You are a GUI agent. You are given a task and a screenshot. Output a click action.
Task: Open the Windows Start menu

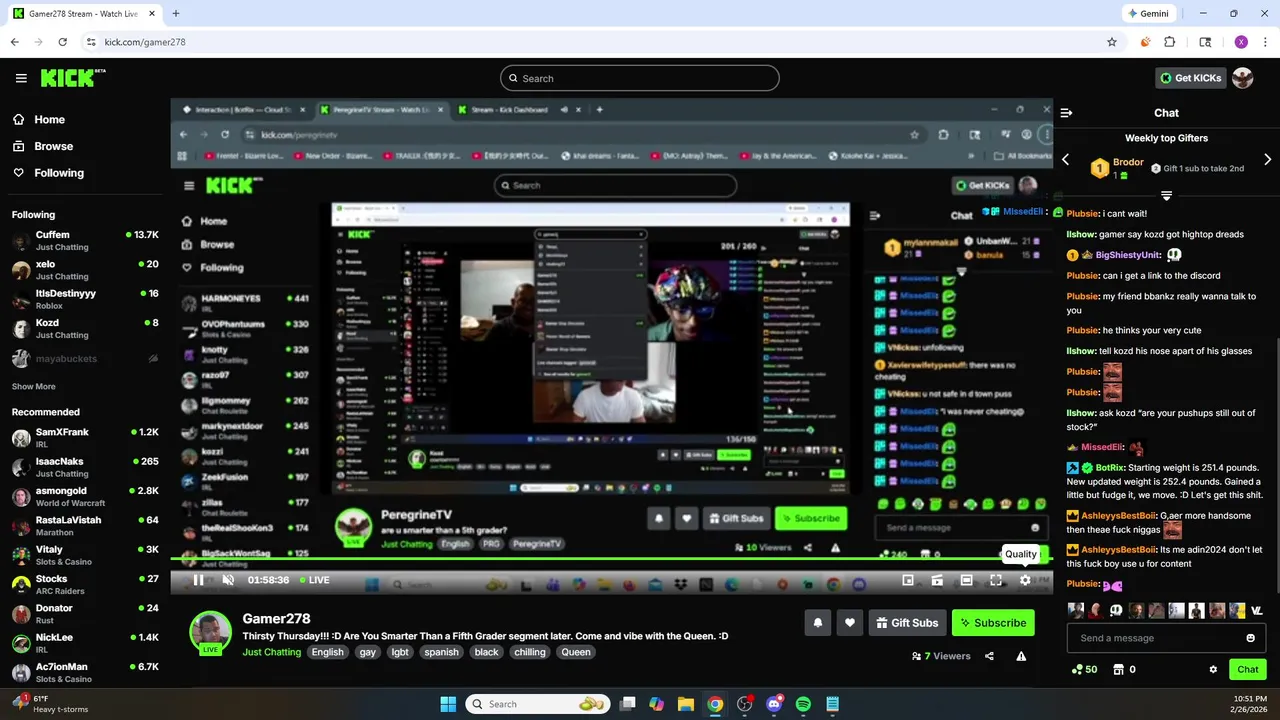tap(448, 704)
